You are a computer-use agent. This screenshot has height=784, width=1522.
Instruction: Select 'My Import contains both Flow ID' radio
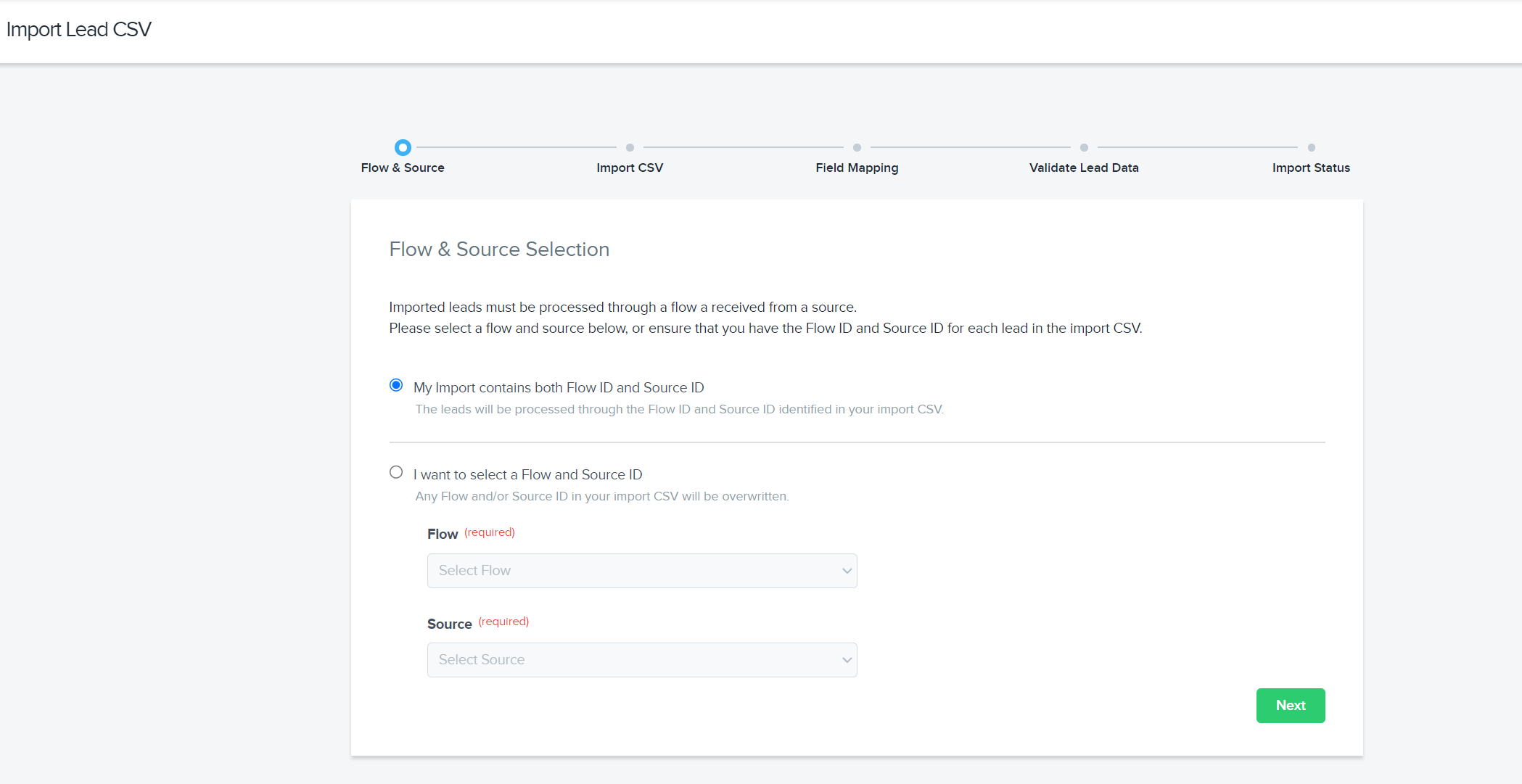coord(396,385)
